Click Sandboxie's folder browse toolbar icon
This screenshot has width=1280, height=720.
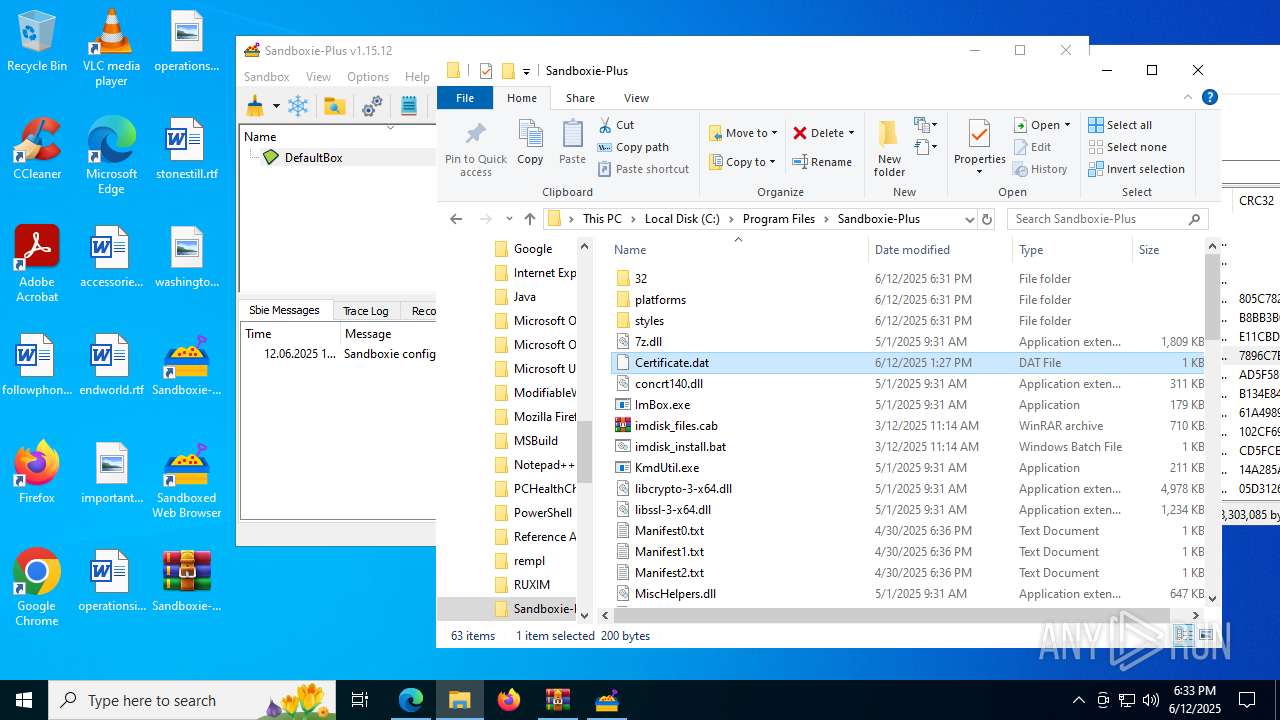click(x=335, y=106)
